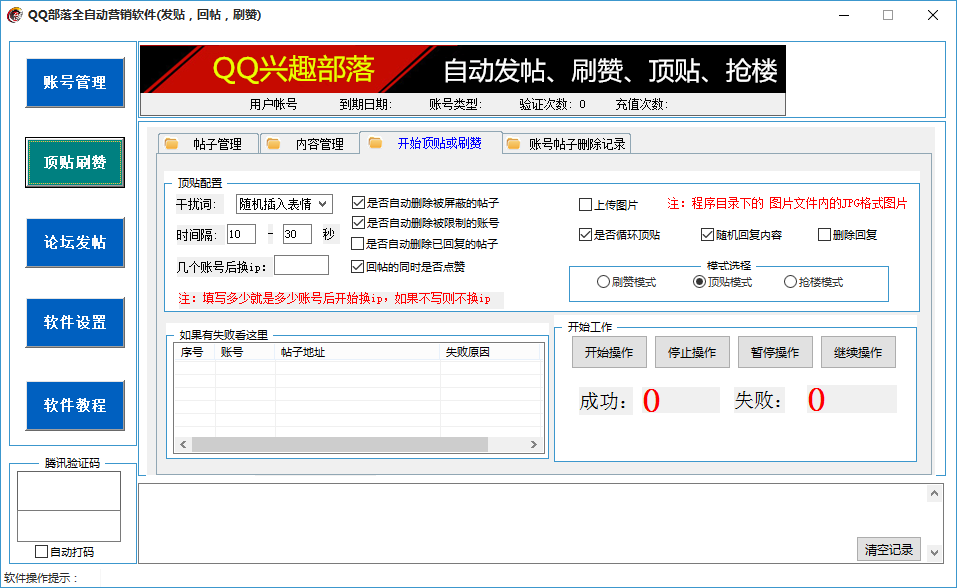Open the 软件教程 sidebar section
Viewport: 957px width, 588px height.
[75, 405]
